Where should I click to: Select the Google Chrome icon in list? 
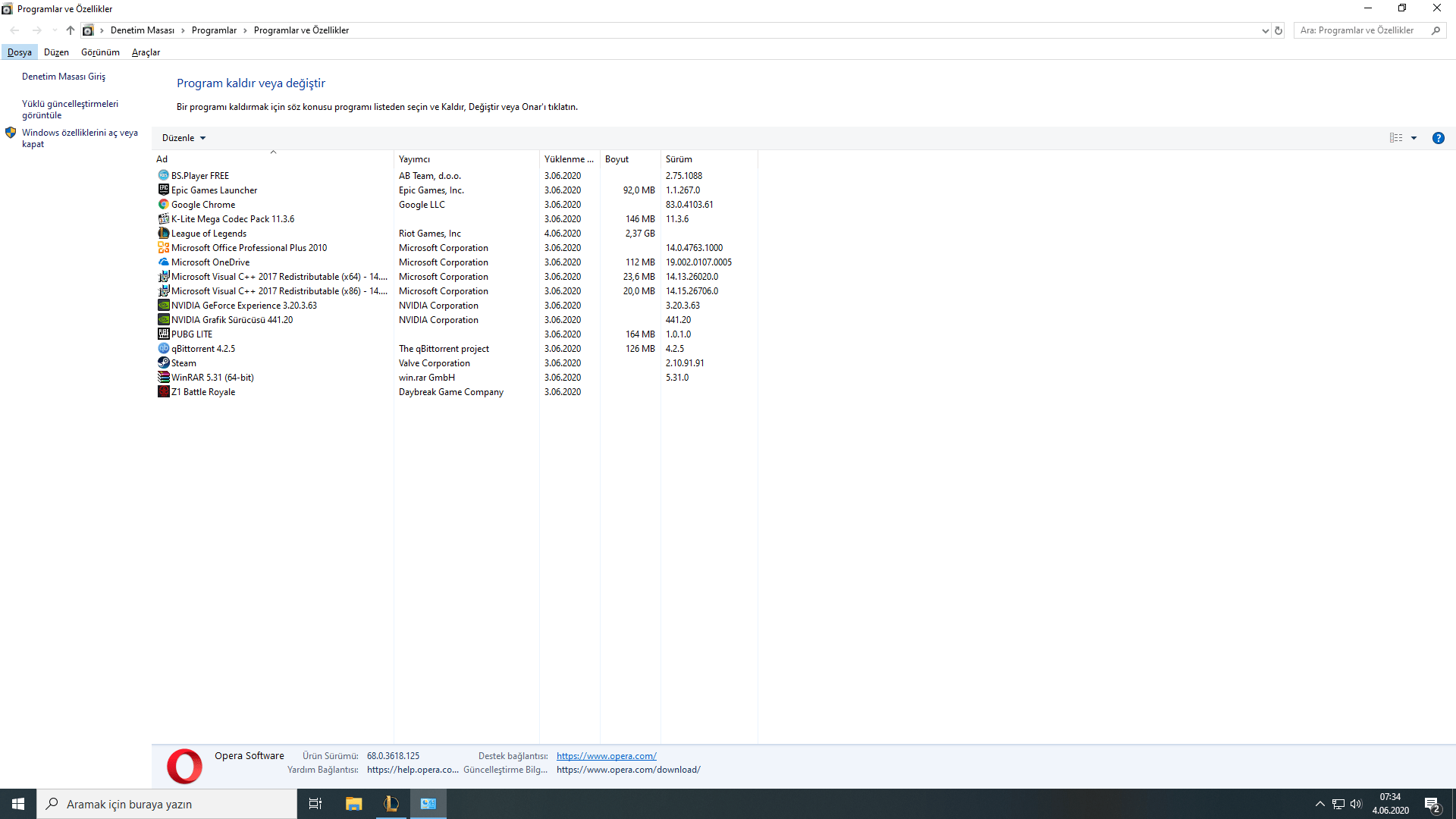pos(163,204)
